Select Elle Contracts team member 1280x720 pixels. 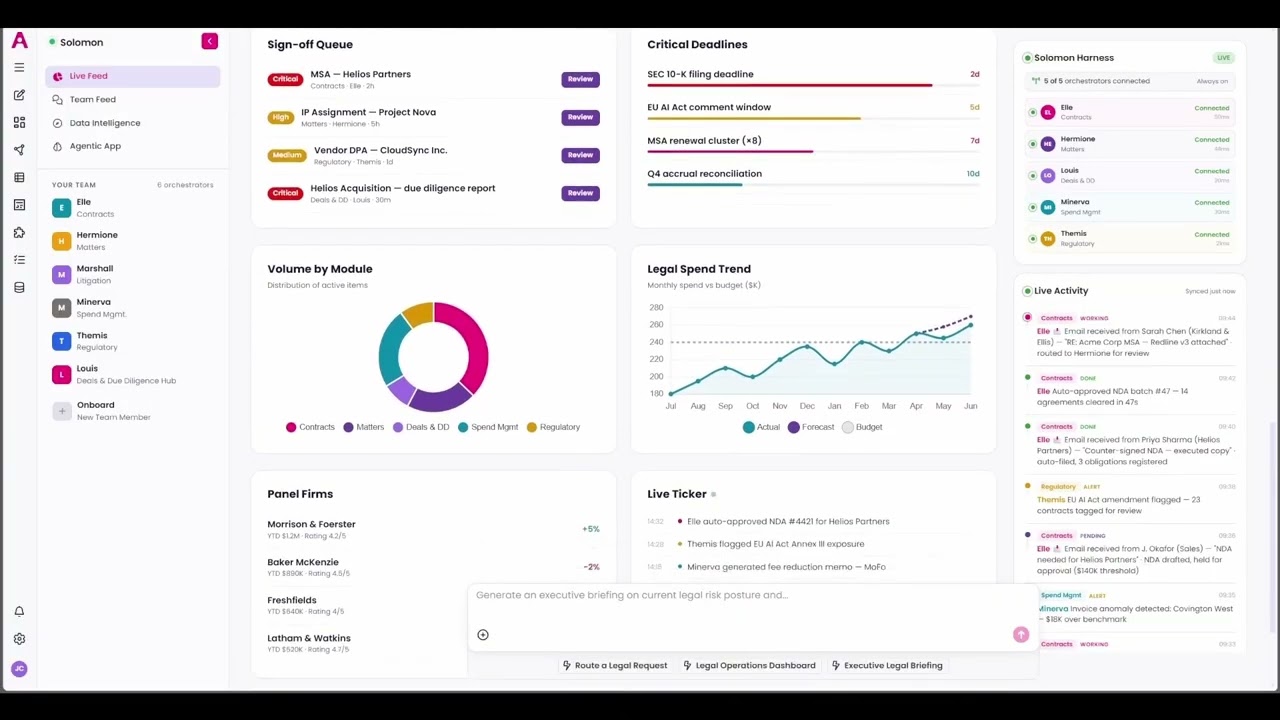(x=132, y=208)
